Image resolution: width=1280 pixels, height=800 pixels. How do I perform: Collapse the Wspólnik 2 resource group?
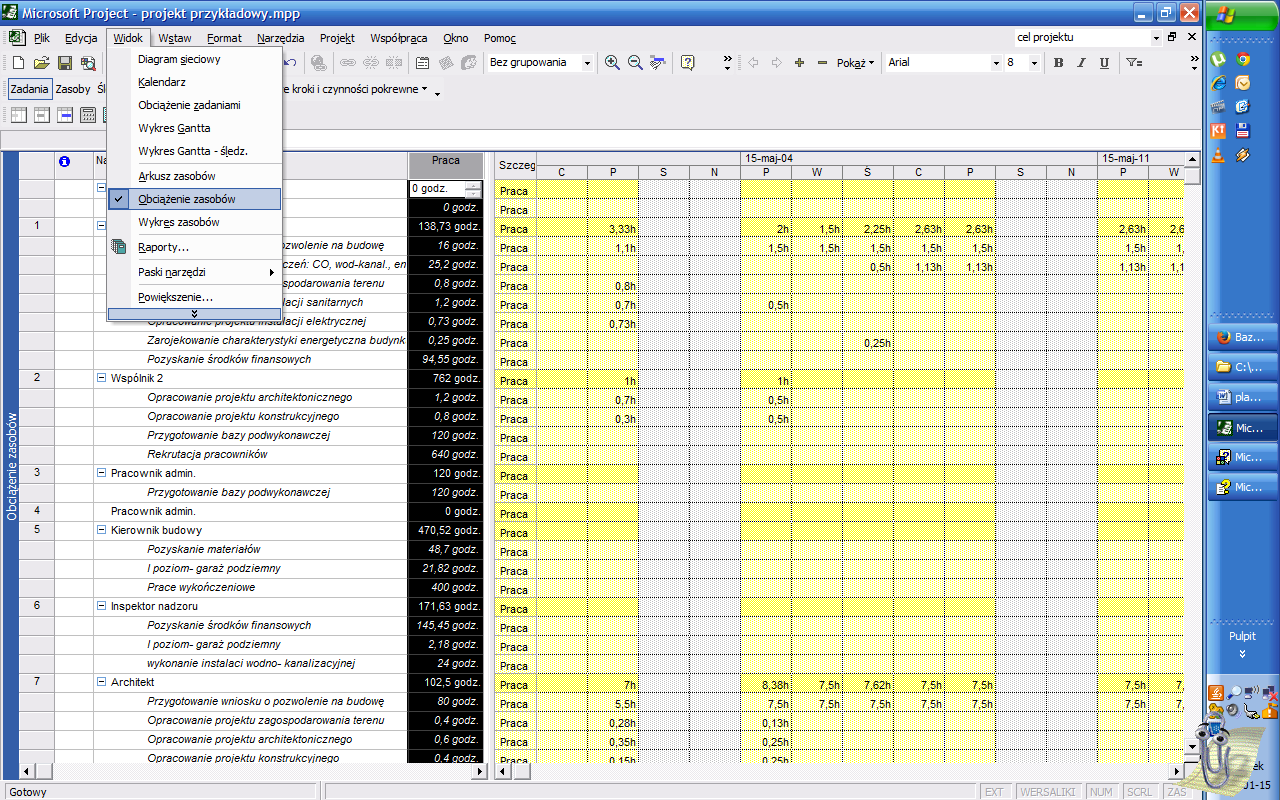click(101, 378)
